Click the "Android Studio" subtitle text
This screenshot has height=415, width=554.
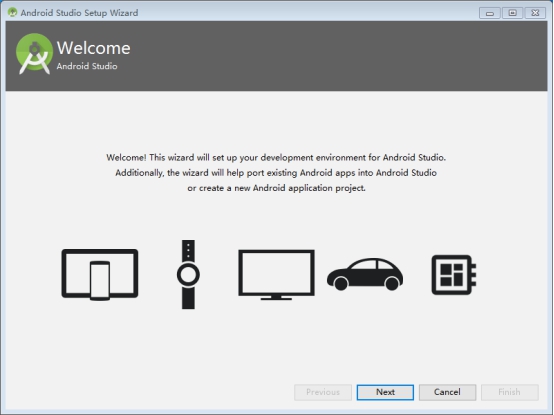click(x=87, y=66)
